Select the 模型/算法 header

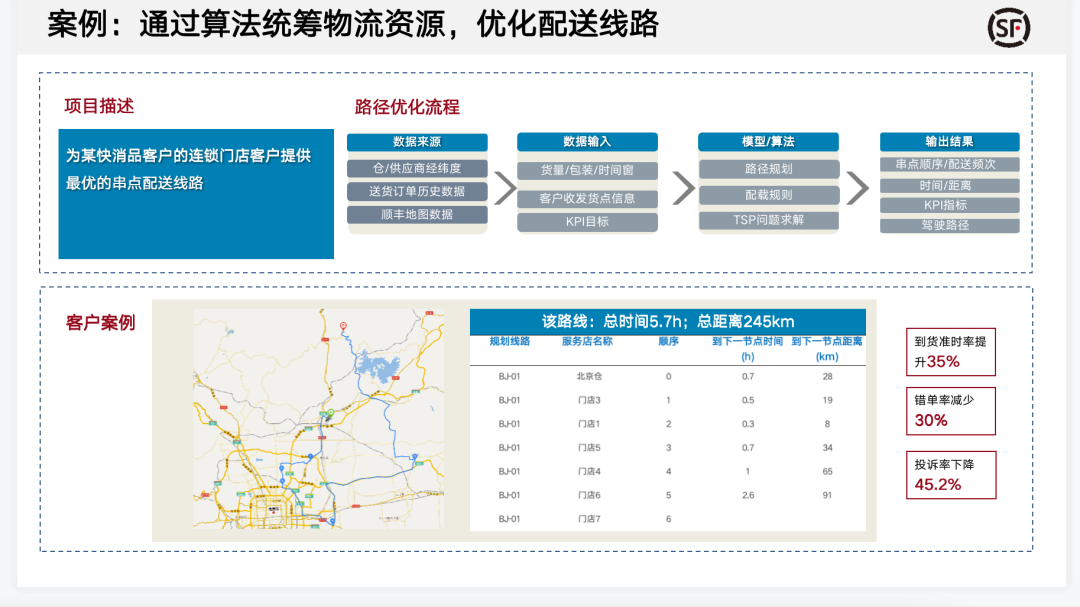[x=769, y=142]
